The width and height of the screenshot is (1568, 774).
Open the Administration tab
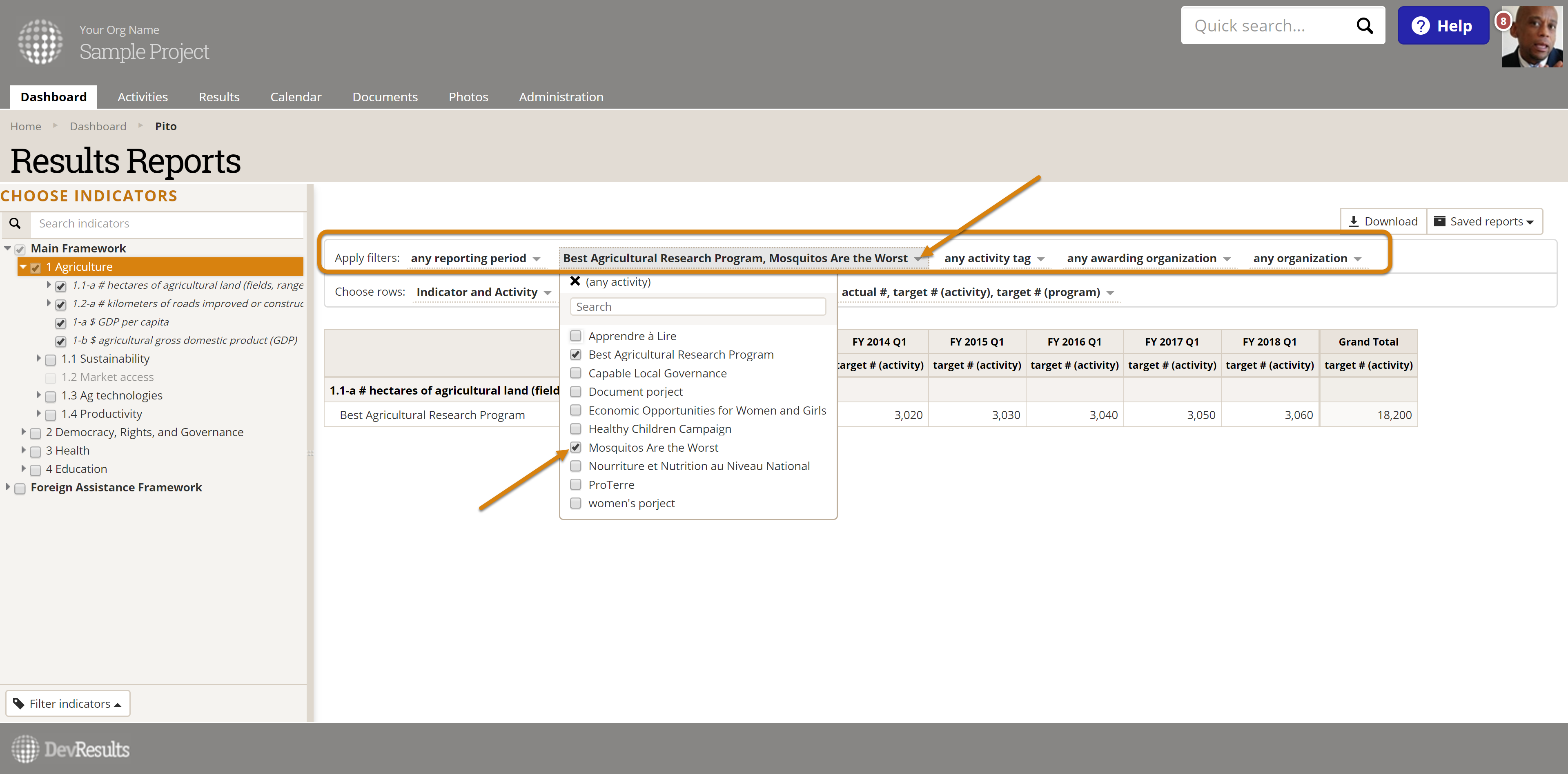click(561, 97)
